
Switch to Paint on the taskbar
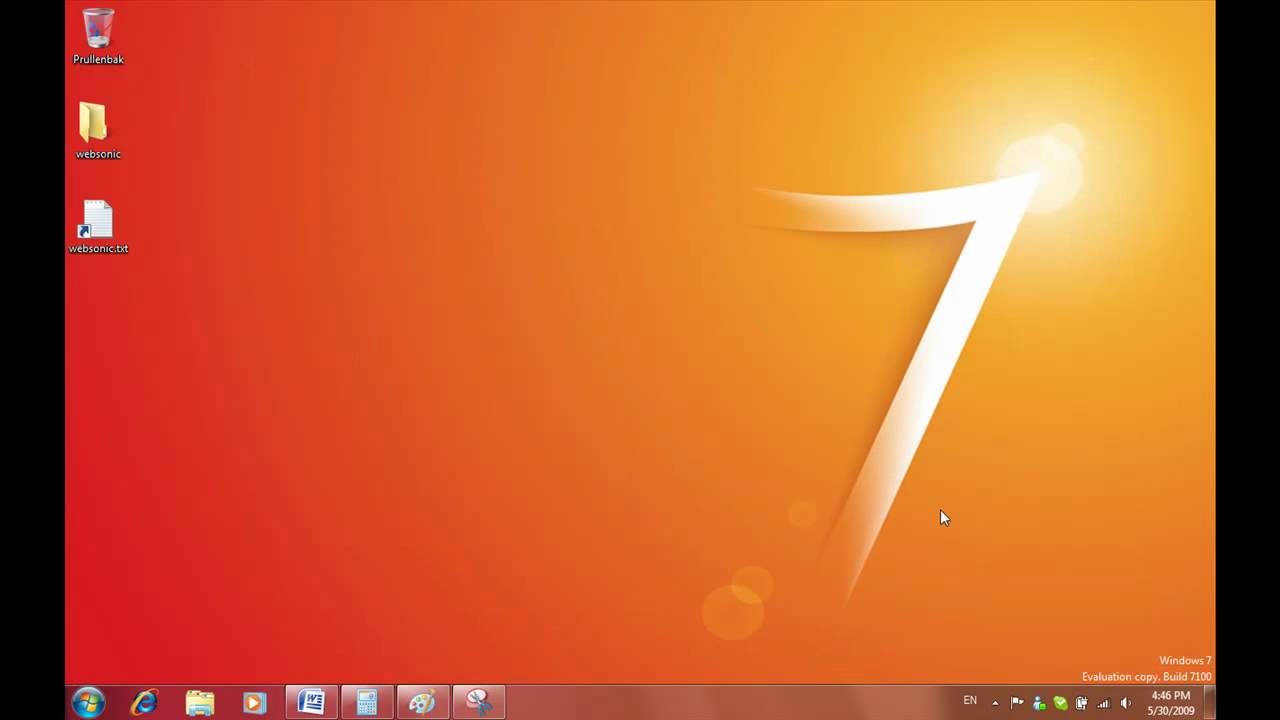point(422,703)
